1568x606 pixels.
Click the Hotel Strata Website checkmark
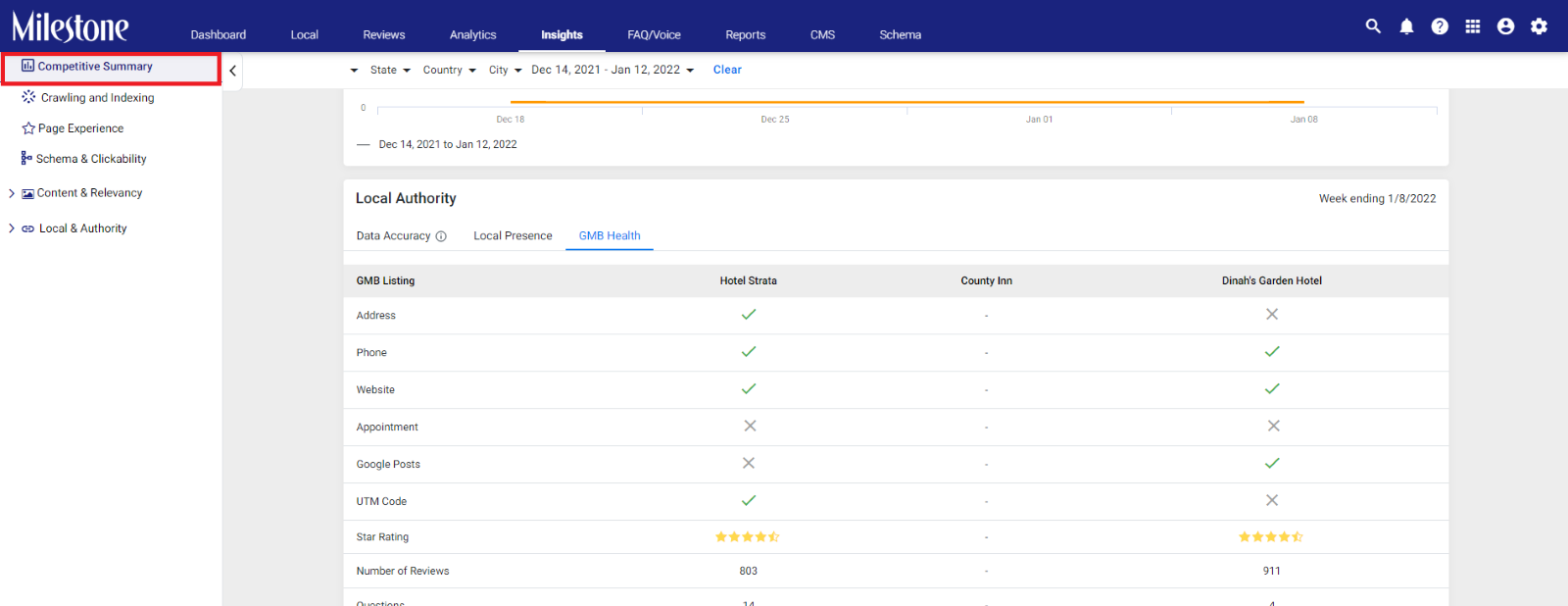coord(749,389)
